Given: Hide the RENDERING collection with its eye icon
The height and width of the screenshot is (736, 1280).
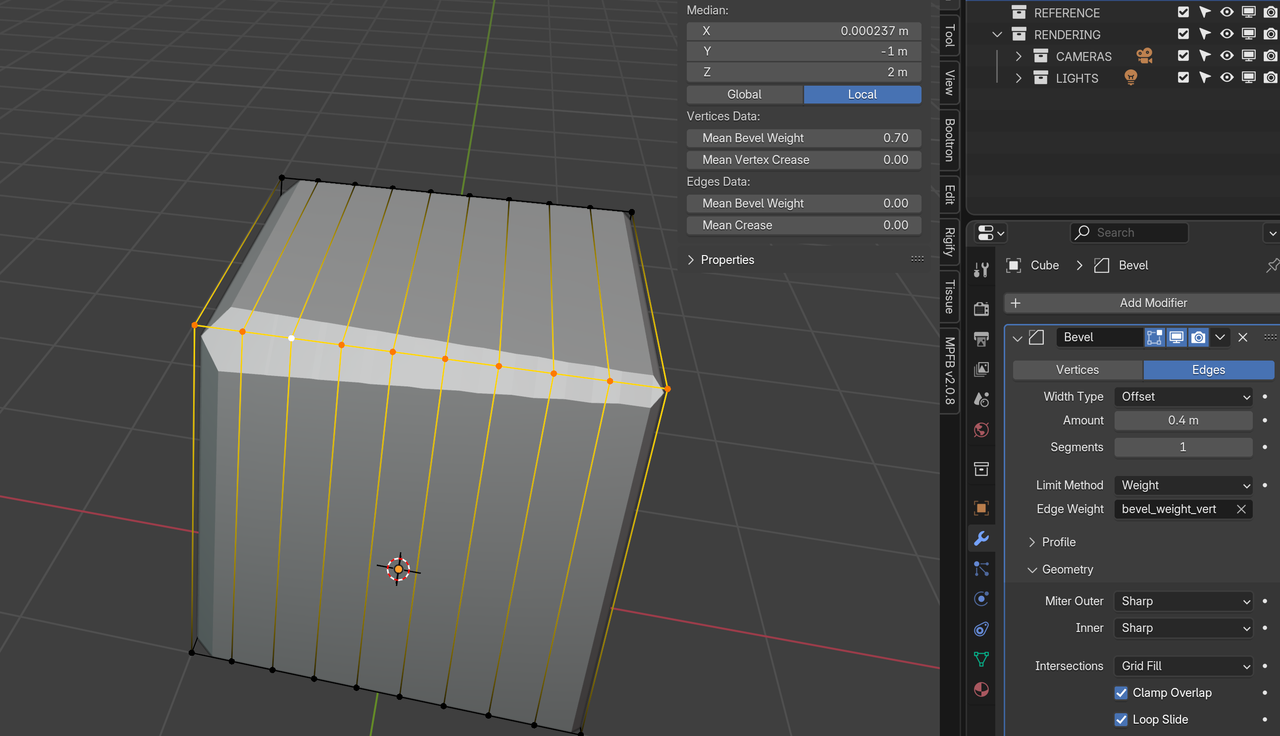Looking at the screenshot, I should (1226, 33).
